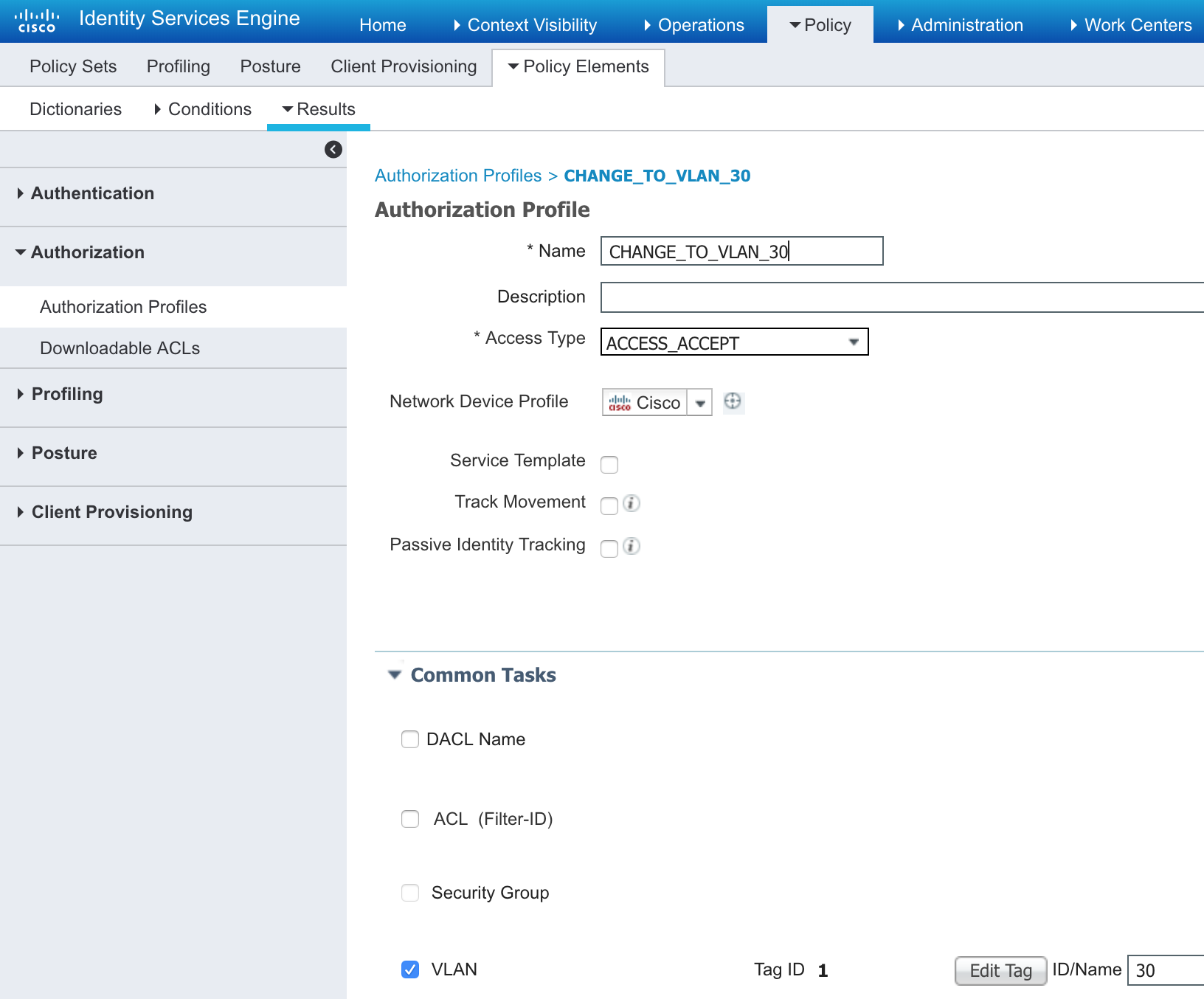Screen dimensions: 1204x999
Task: Enable the Service Template checkbox
Action: (x=609, y=464)
